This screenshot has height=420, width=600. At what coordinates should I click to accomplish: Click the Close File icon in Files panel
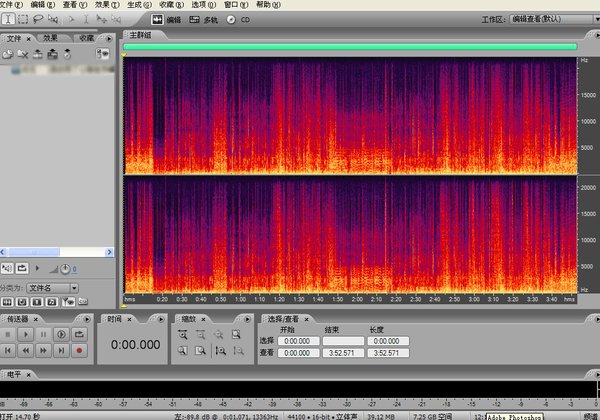click(23, 54)
